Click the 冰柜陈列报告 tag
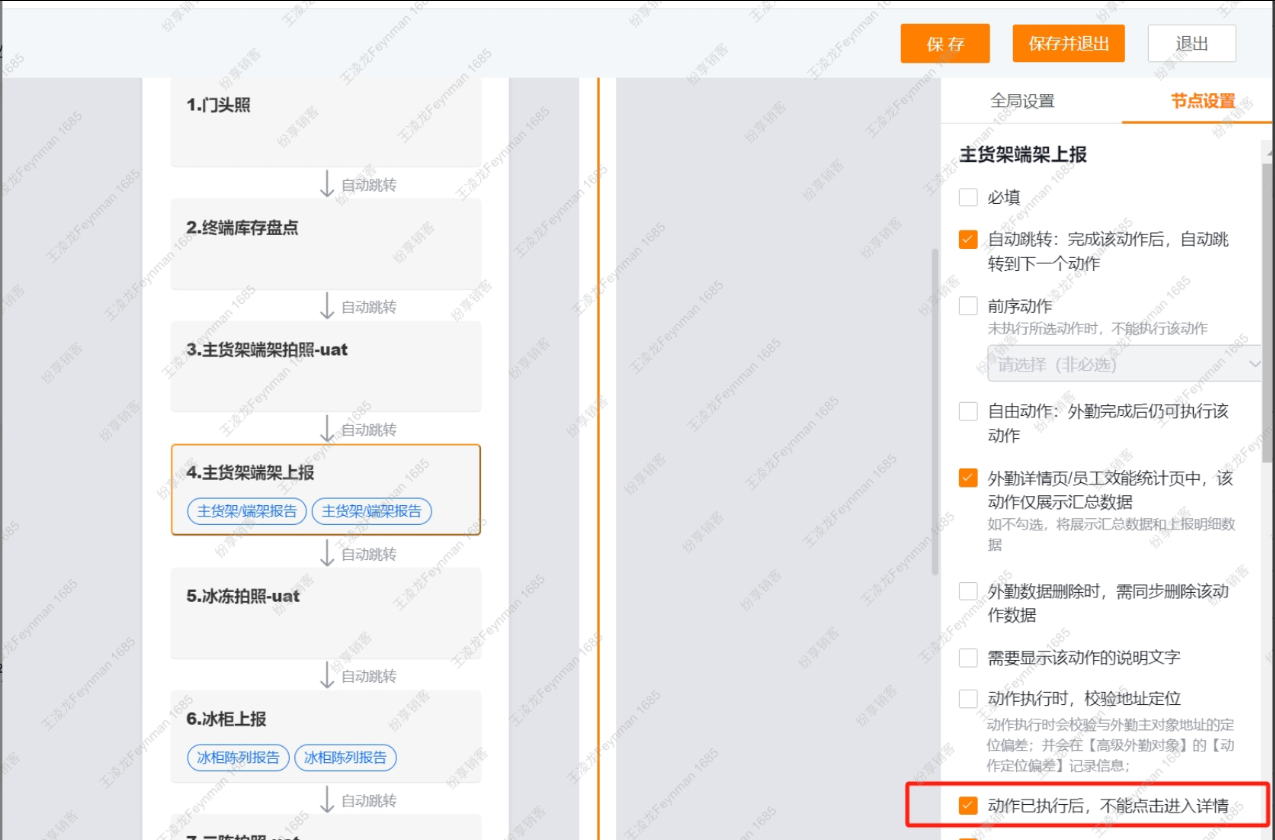 (238, 758)
